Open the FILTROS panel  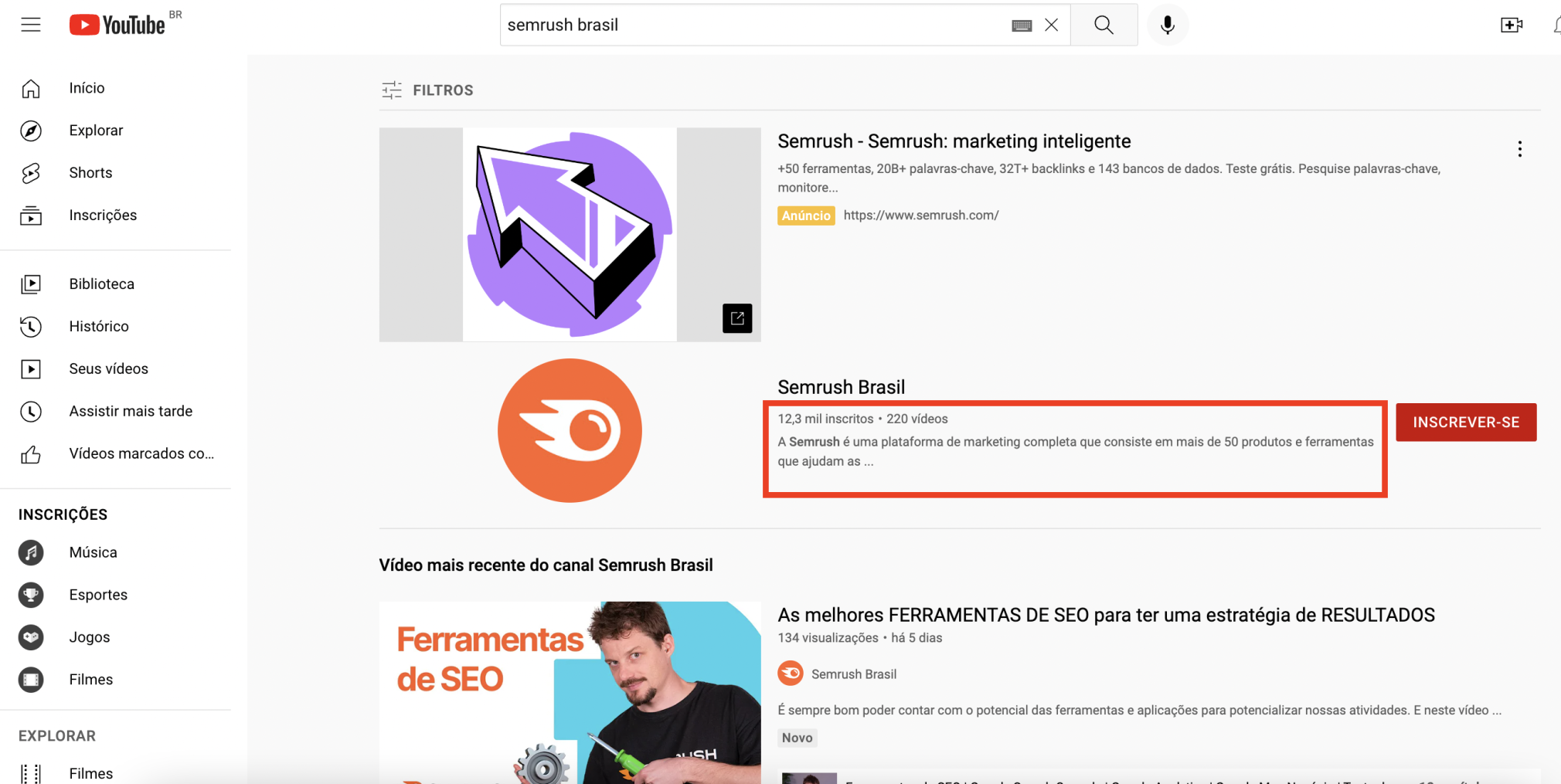pyautogui.click(x=426, y=90)
